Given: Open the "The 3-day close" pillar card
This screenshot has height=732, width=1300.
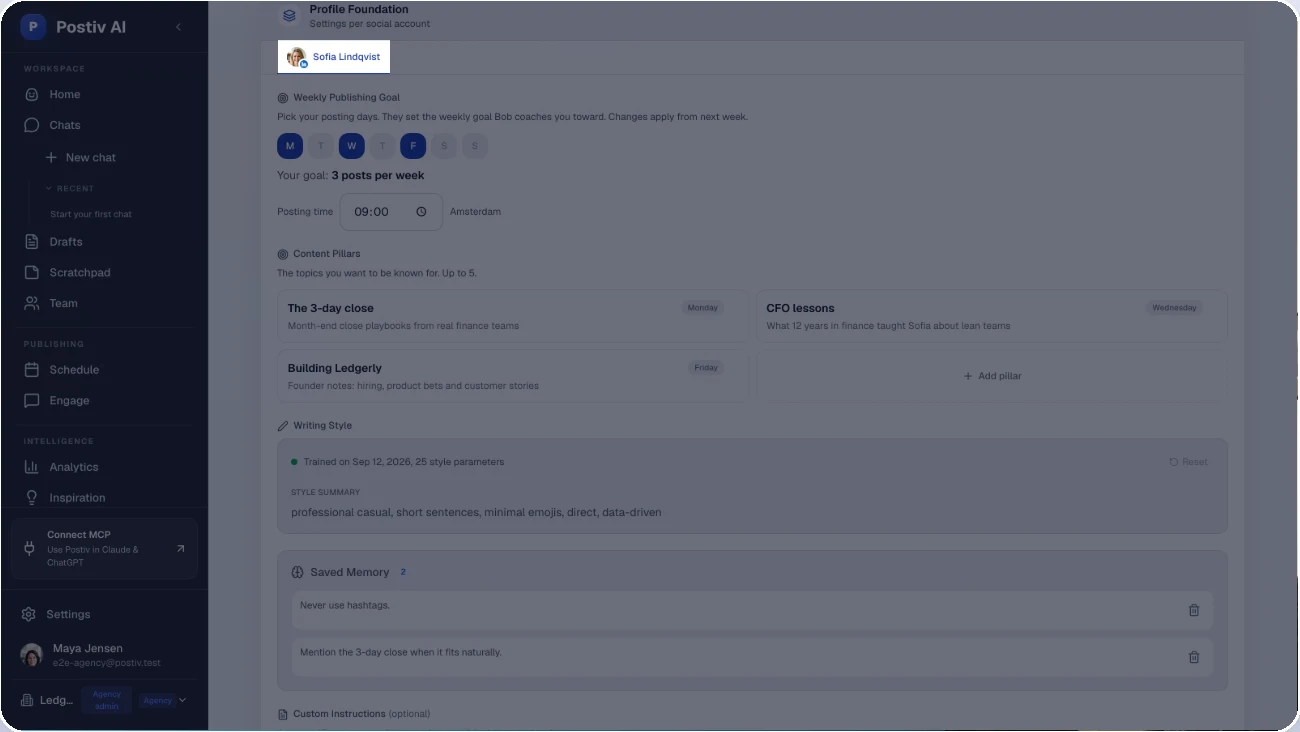Looking at the screenshot, I should click(512, 316).
